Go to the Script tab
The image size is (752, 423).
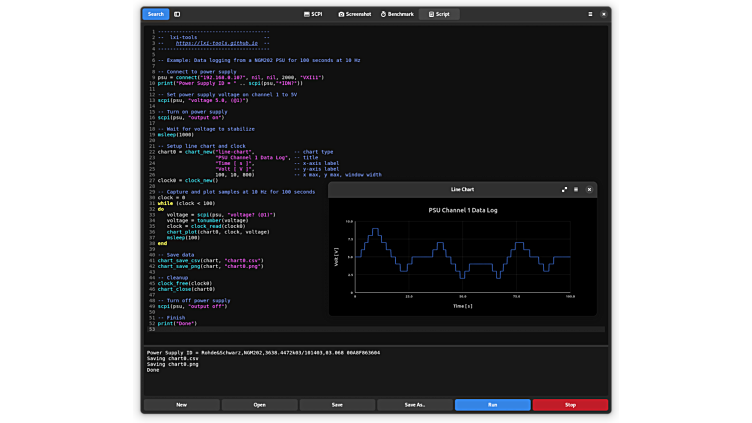[439, 14]
